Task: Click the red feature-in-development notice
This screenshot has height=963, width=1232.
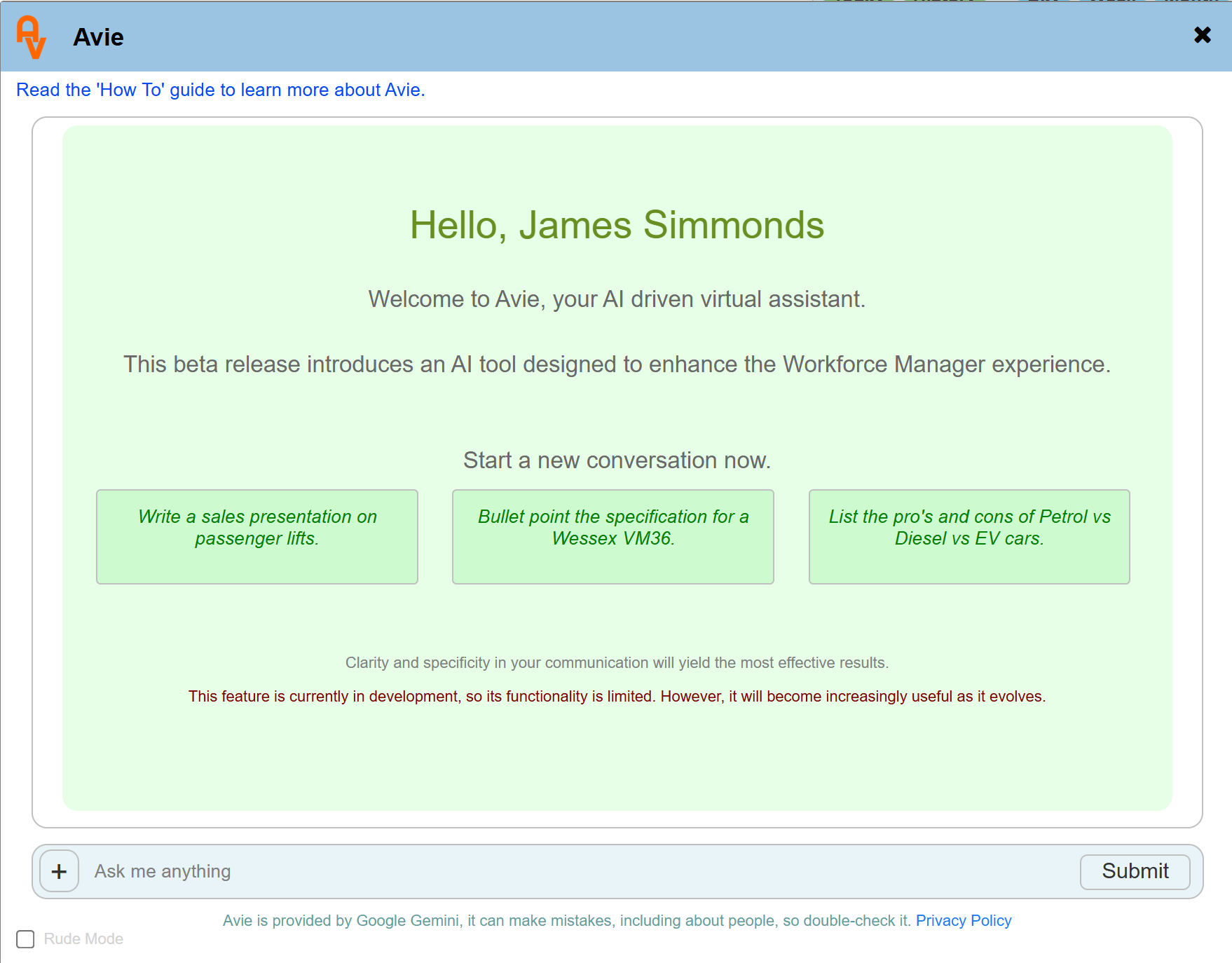Action: pyautogui.click(x=617, y=697)
